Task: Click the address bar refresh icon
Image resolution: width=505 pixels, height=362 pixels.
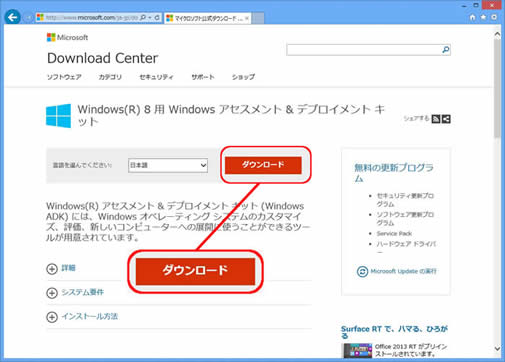Action: click(157, 17)
